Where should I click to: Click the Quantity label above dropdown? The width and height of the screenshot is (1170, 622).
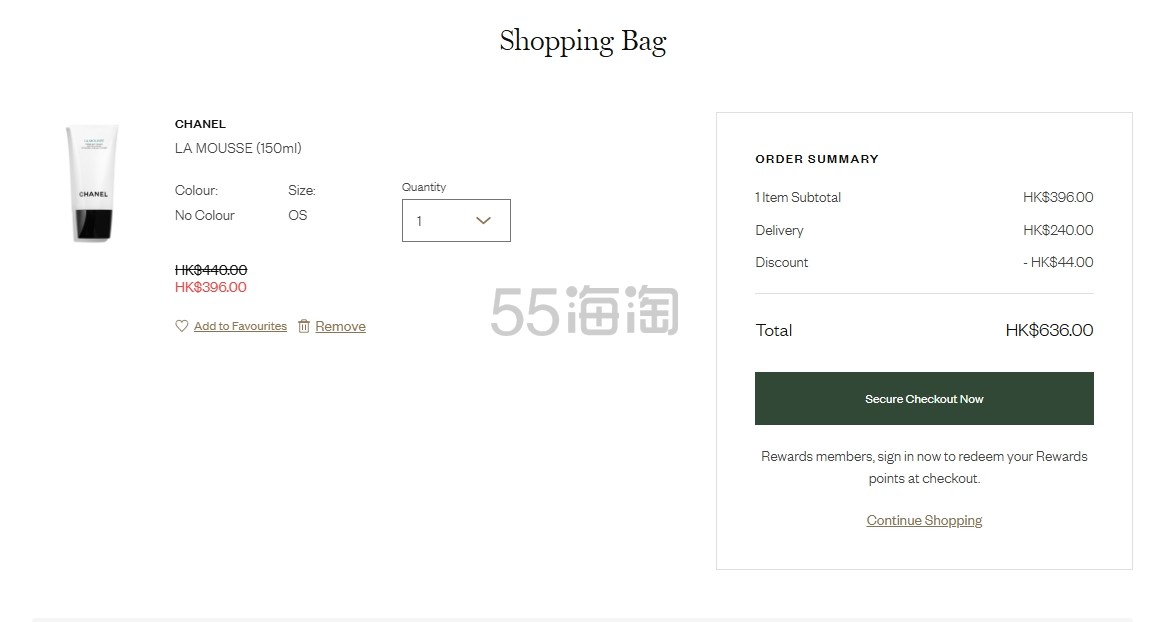[424, 187]
